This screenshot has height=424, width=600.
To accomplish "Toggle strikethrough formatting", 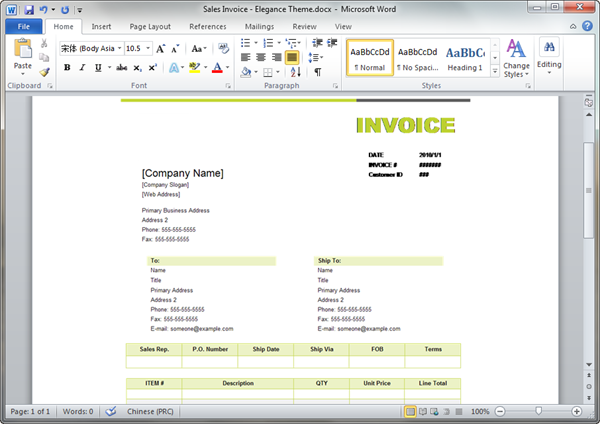I will coord(121,68).
